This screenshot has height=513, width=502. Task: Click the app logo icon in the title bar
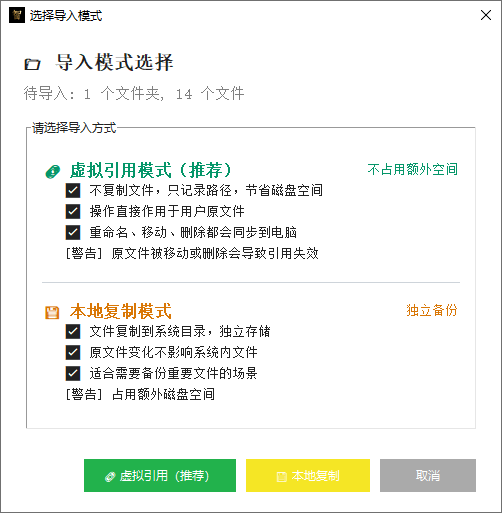tap(17, 15)
